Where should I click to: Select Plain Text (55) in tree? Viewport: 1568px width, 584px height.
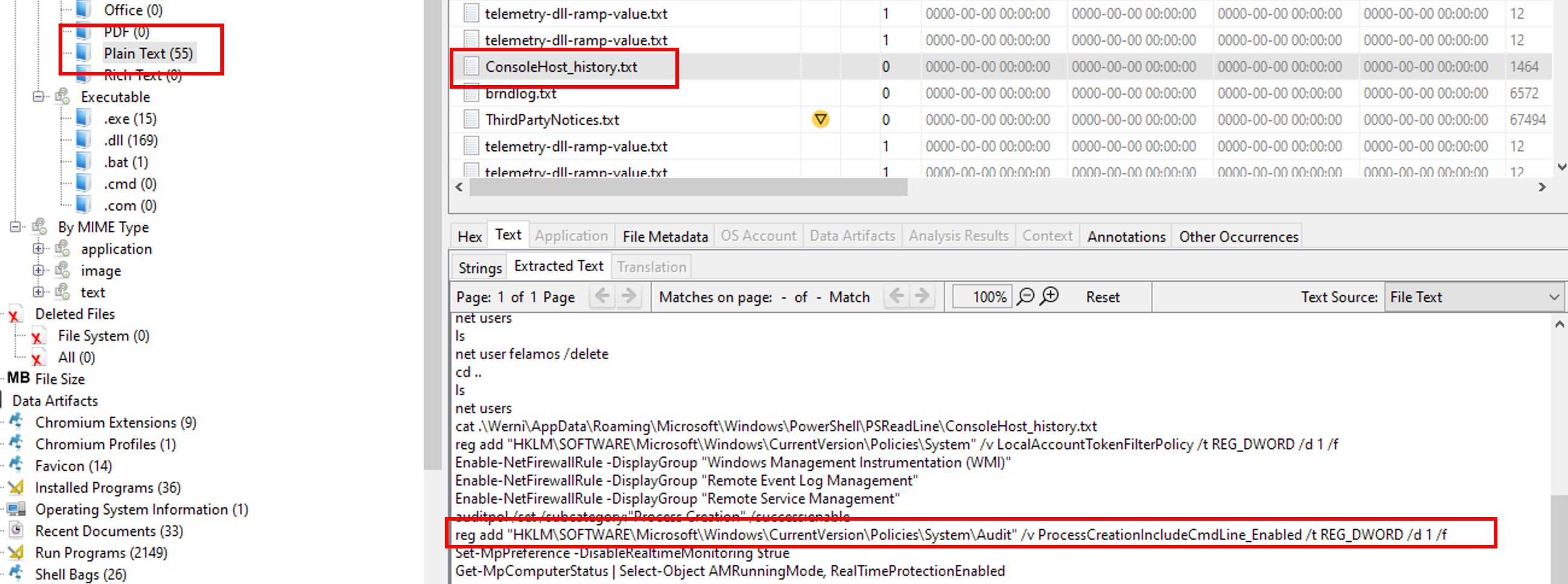148,54
